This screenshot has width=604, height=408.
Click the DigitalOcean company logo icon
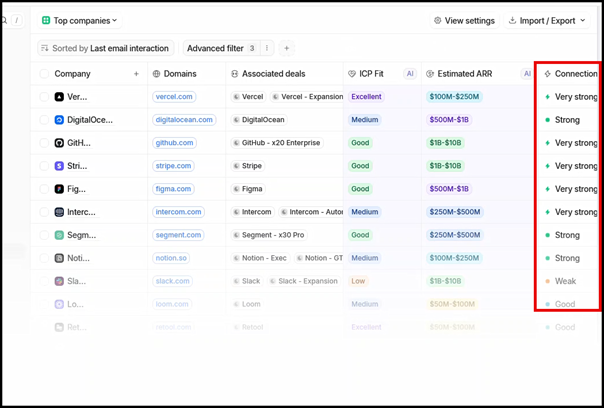60,120
